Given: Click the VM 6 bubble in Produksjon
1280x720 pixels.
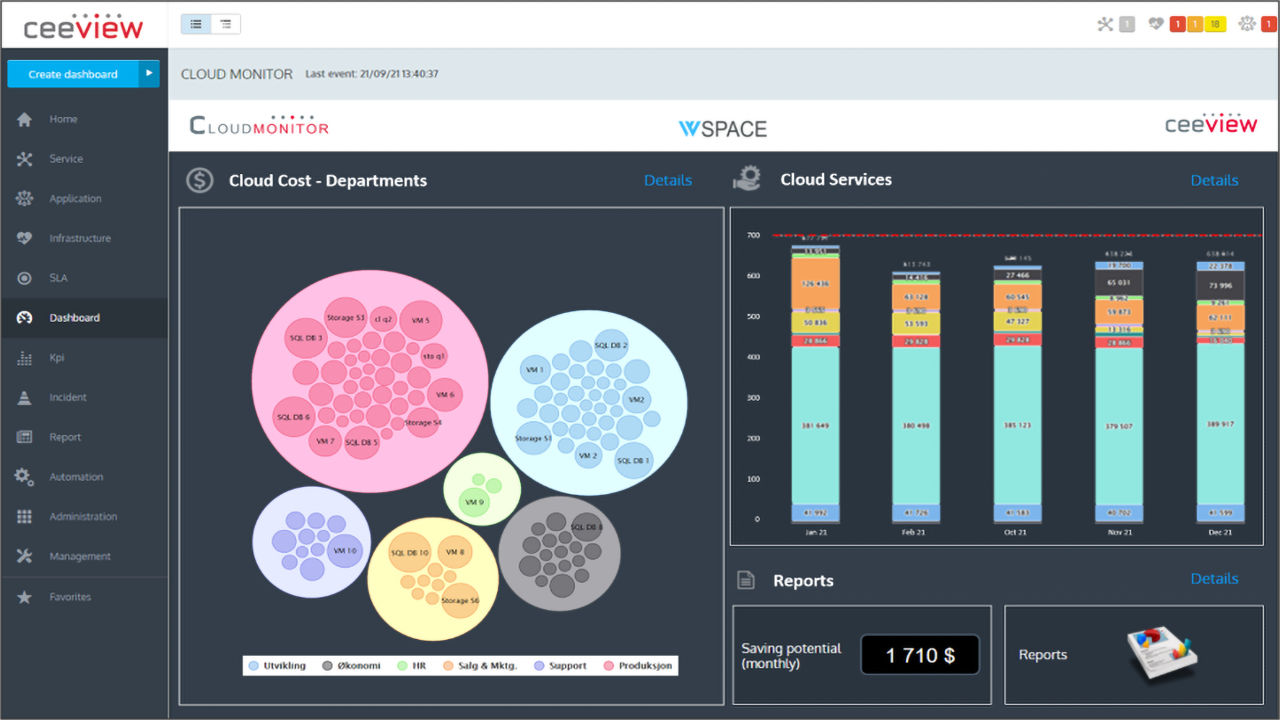Looking at the screenshot, I should 445,395.
